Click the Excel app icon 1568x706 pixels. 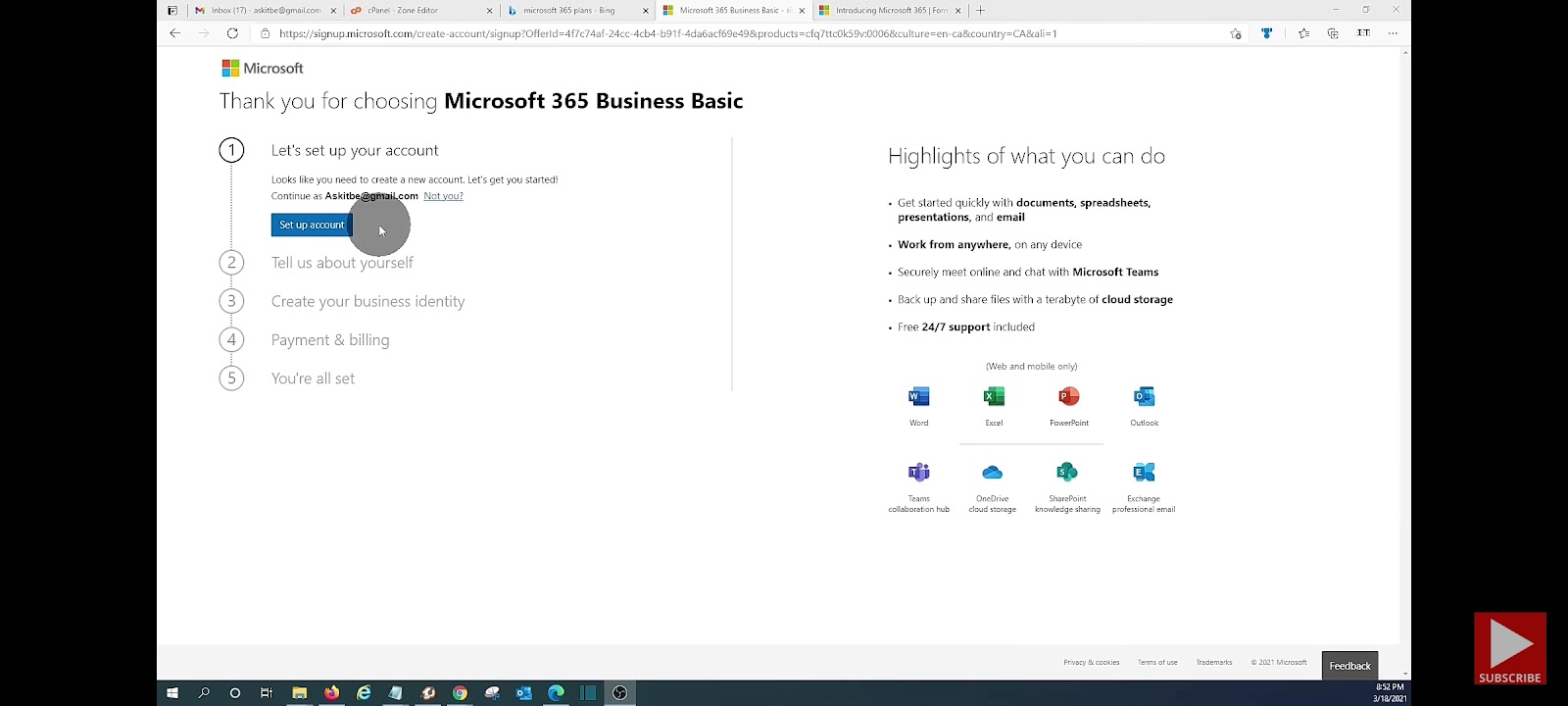(994, 396)
